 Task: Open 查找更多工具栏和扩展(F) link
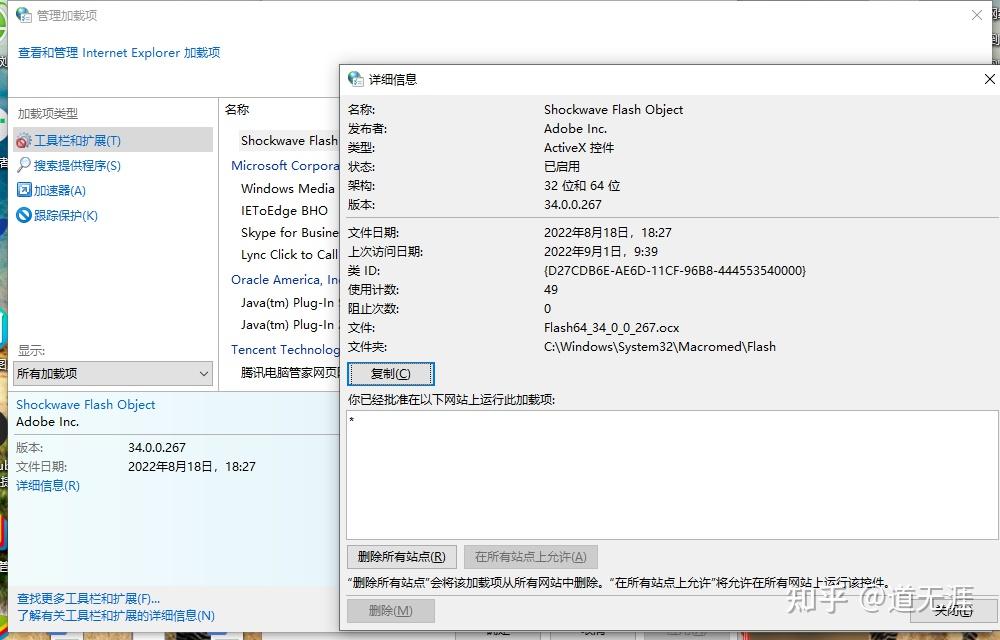click(88, 599)
